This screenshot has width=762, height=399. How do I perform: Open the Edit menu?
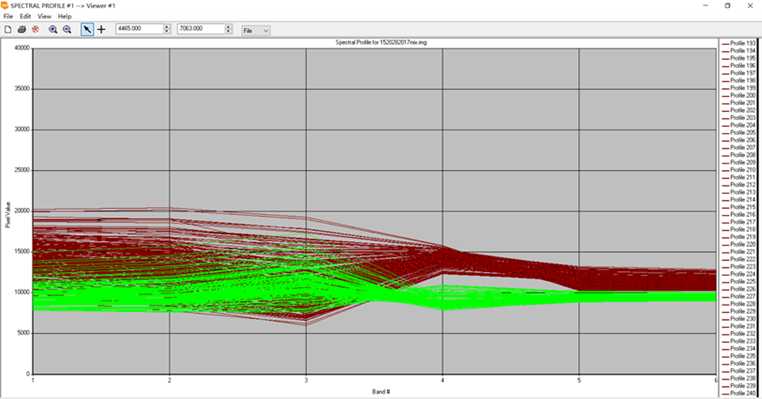tap(25, 16)
